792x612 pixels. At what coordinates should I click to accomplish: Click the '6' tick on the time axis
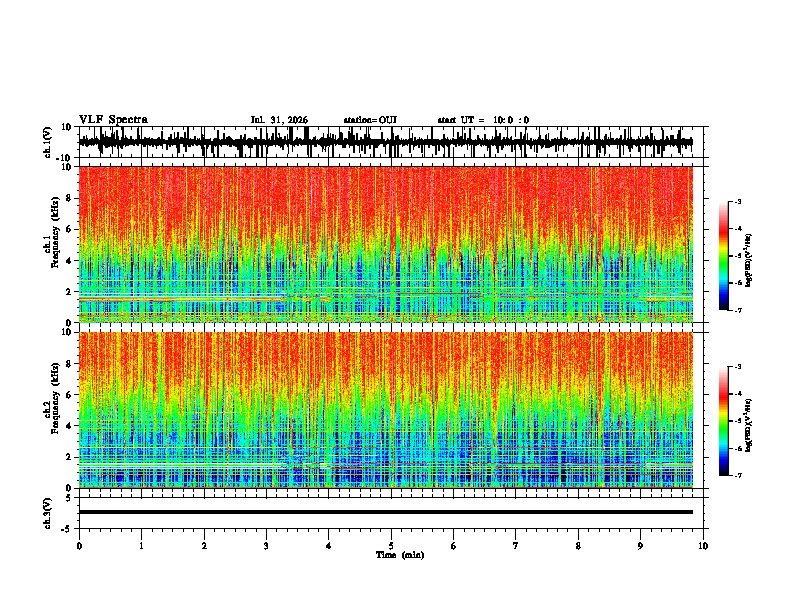[x=454, y=546]
